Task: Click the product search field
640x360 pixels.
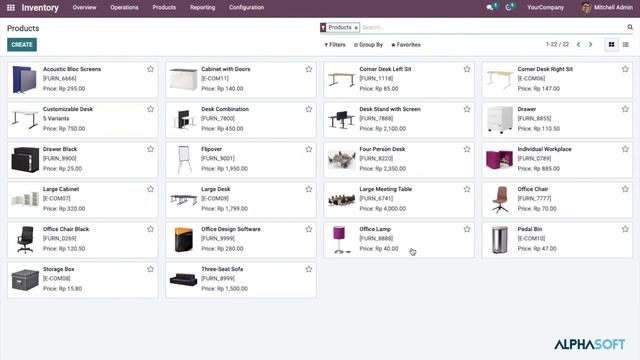Action: click(x=492, y=27)
